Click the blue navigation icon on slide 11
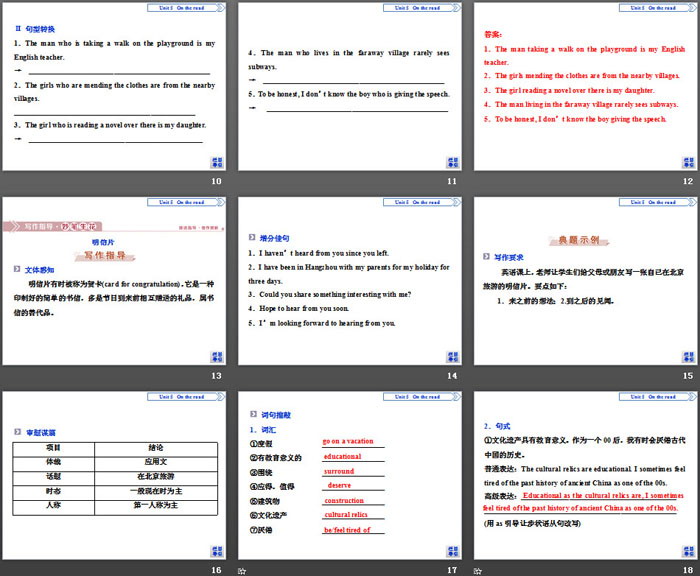Image resolution: width=700 pixels, height=576 pixels. pos(453,162)
